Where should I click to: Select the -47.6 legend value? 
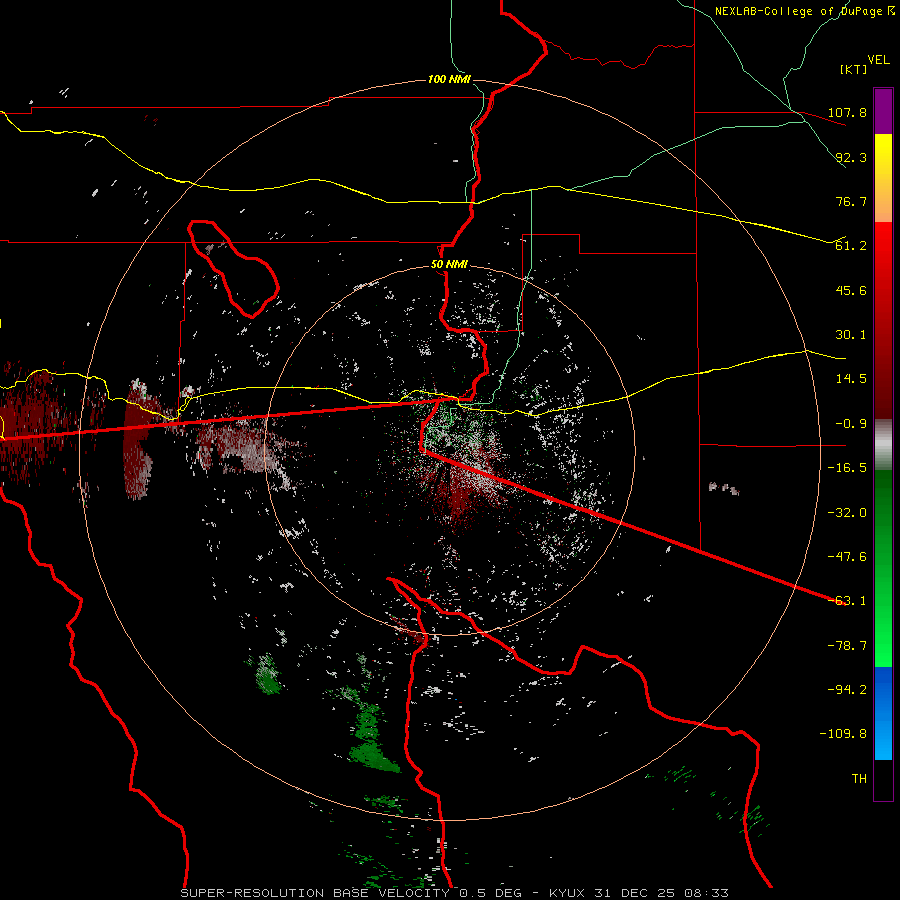point(847,557)
